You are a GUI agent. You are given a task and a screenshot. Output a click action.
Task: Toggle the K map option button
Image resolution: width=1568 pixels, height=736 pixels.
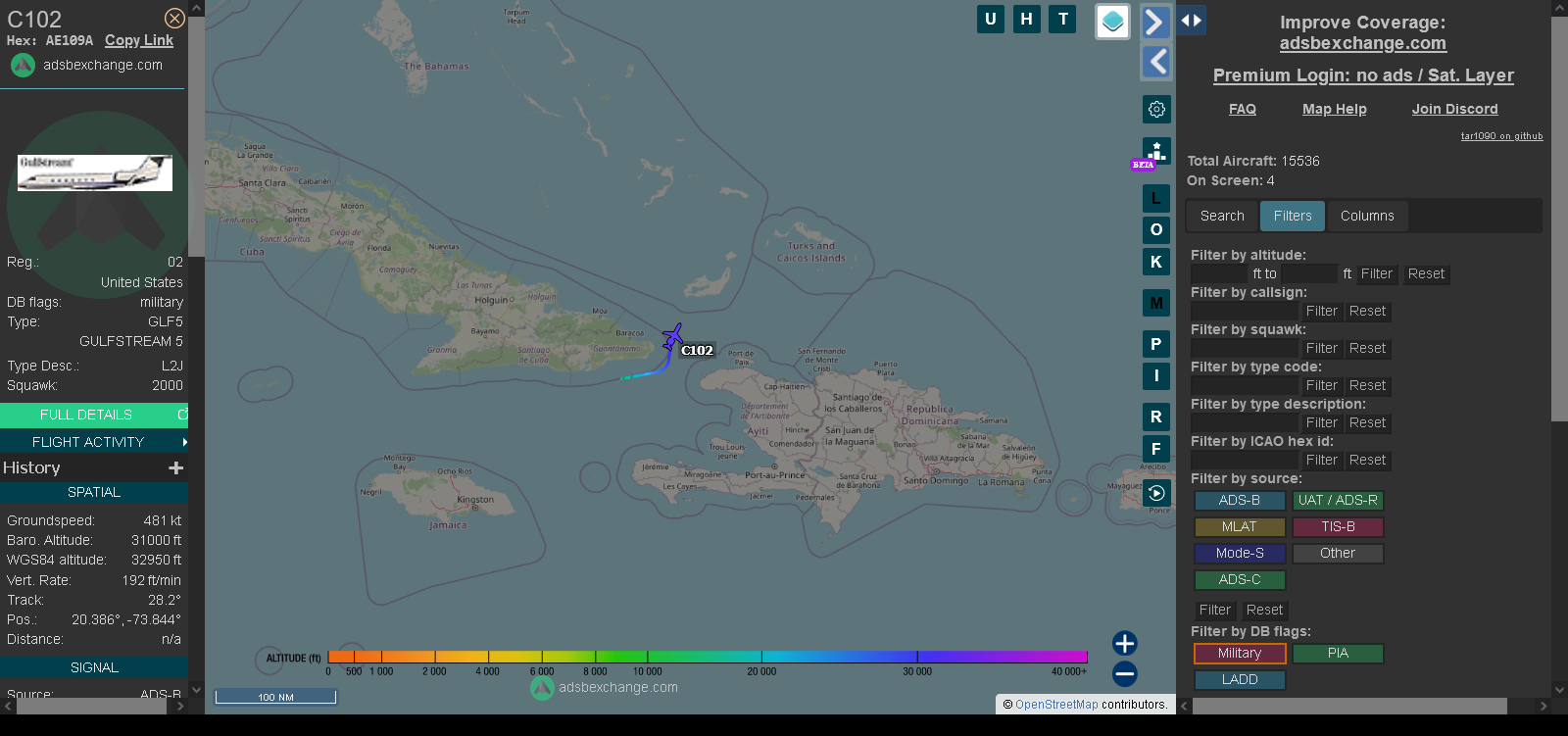1156,262
